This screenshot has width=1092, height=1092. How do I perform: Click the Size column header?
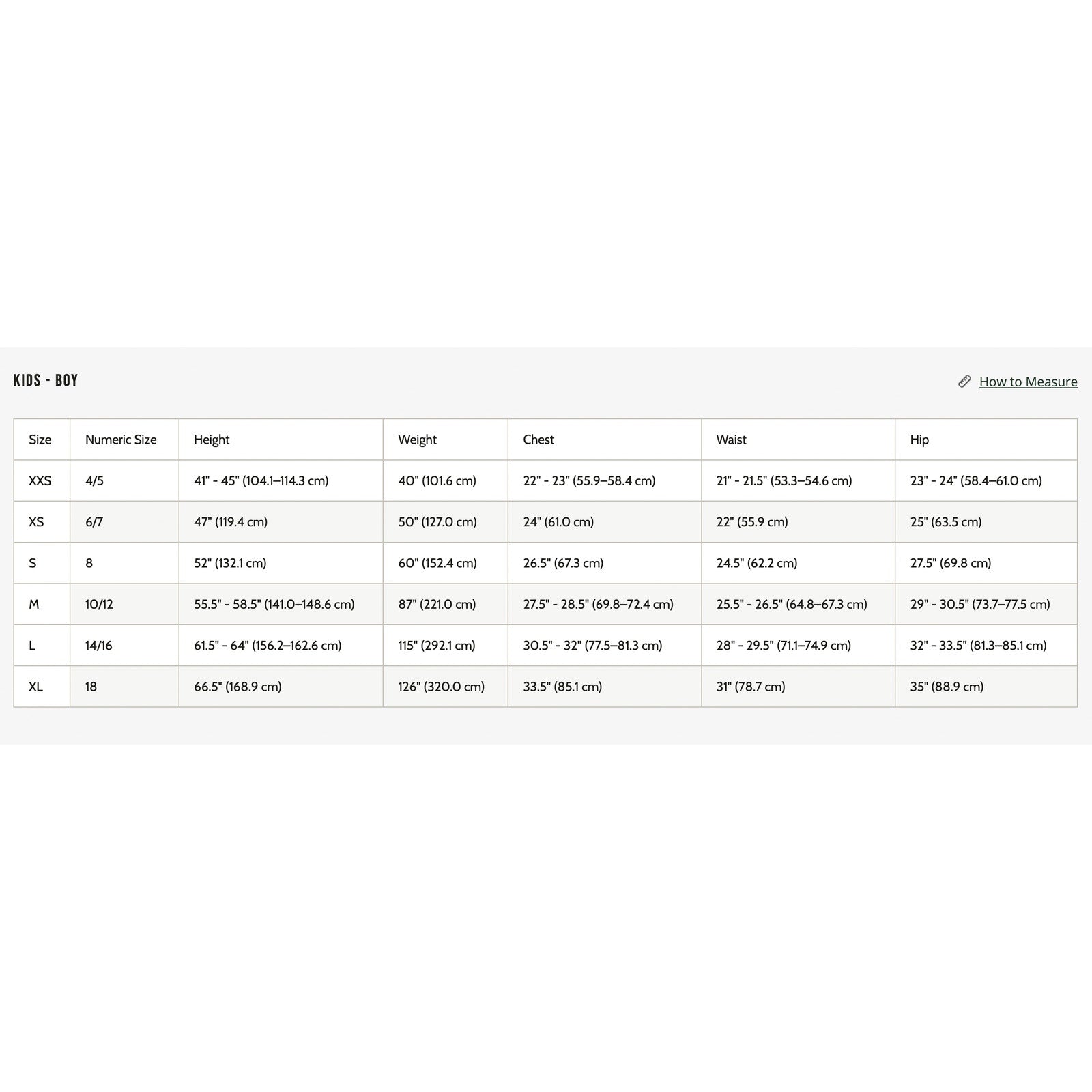point(40,440)
